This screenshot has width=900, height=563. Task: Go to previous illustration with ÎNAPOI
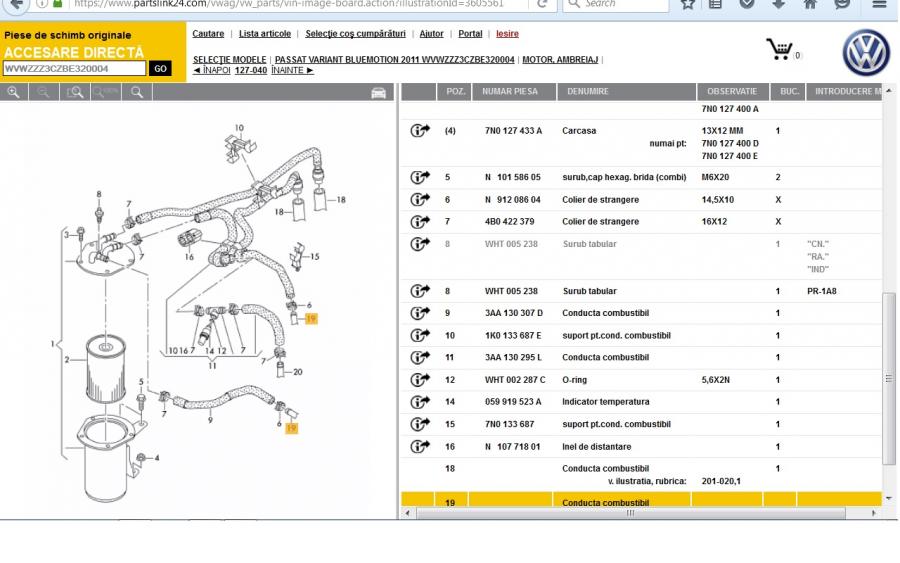point(211,71)
